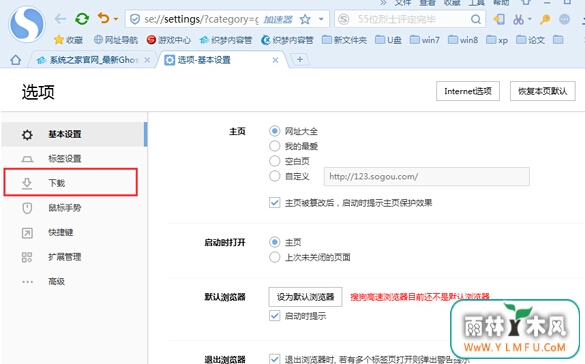
Task: Click the round chat face toolbar icon
Action: coord(564,19)
